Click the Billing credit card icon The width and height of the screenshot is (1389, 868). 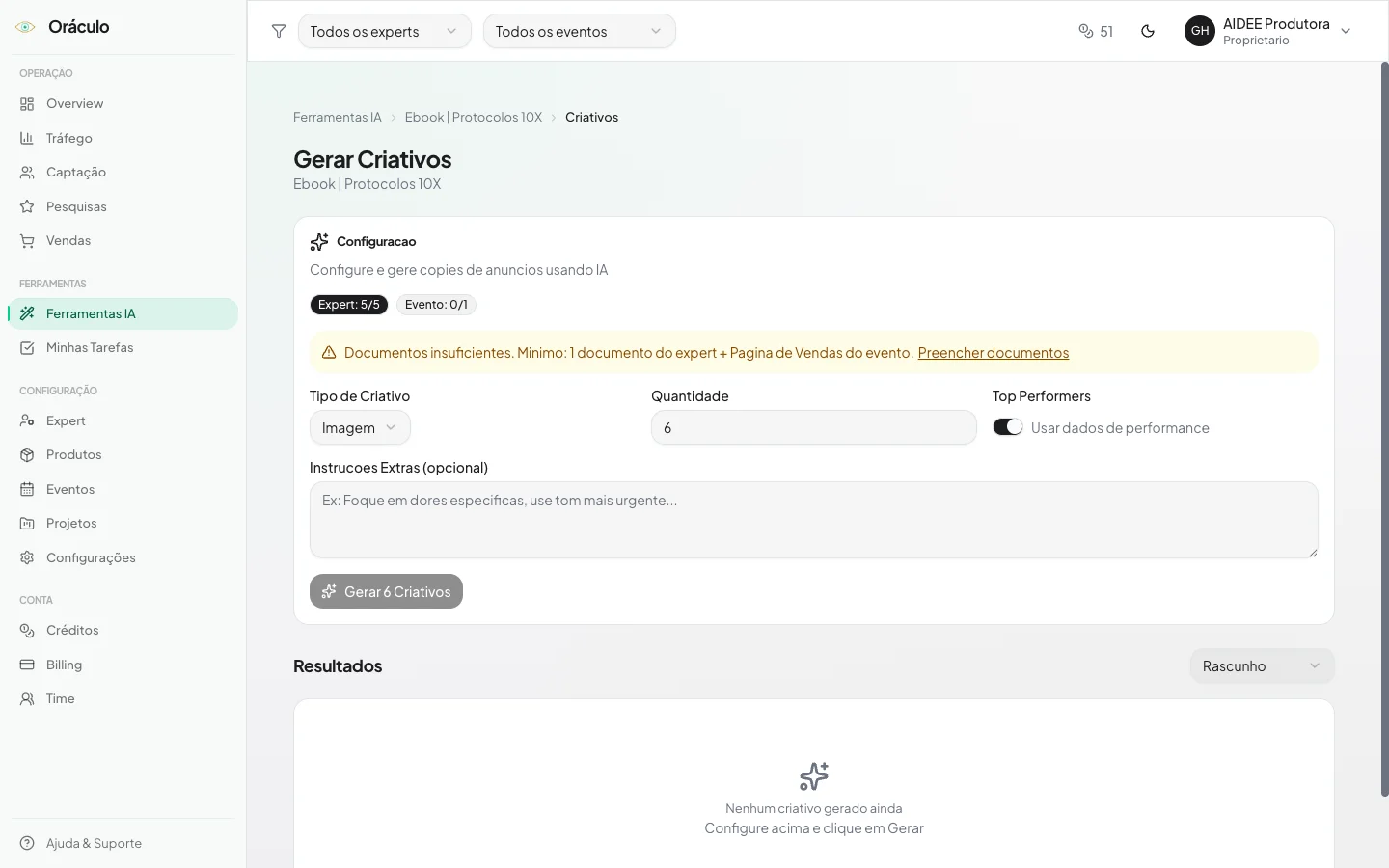click(27, 665)
